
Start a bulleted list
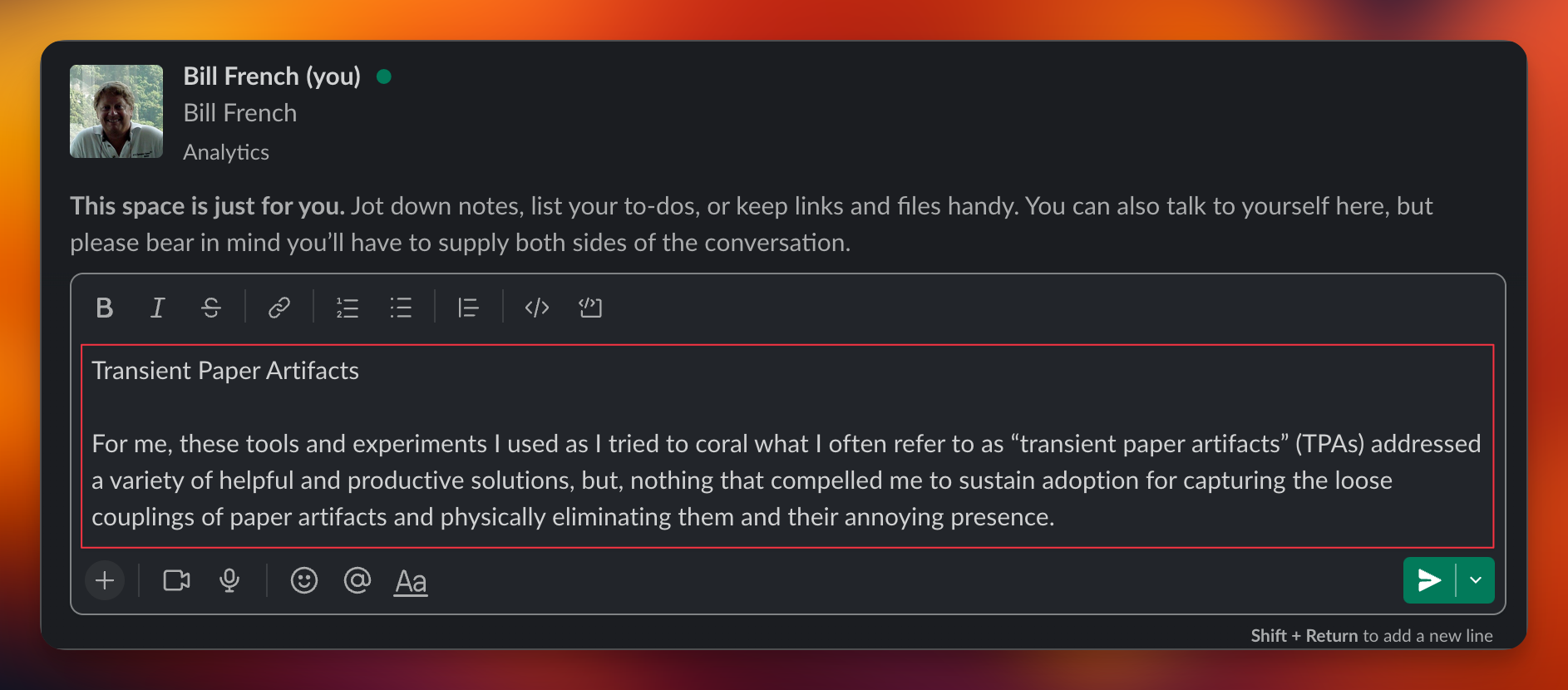pos(401,308)
